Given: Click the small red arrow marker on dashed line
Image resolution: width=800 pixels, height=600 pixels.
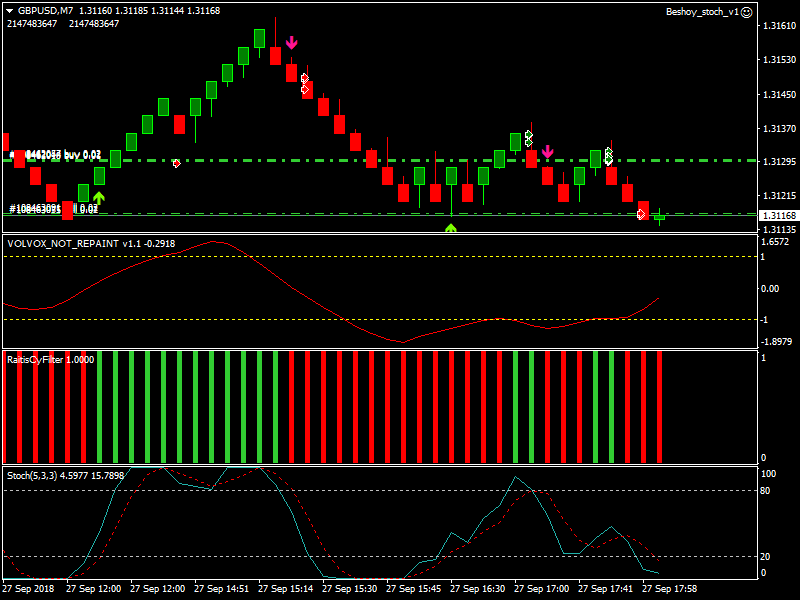Looking at the screenshot, I should pos(176,163).
